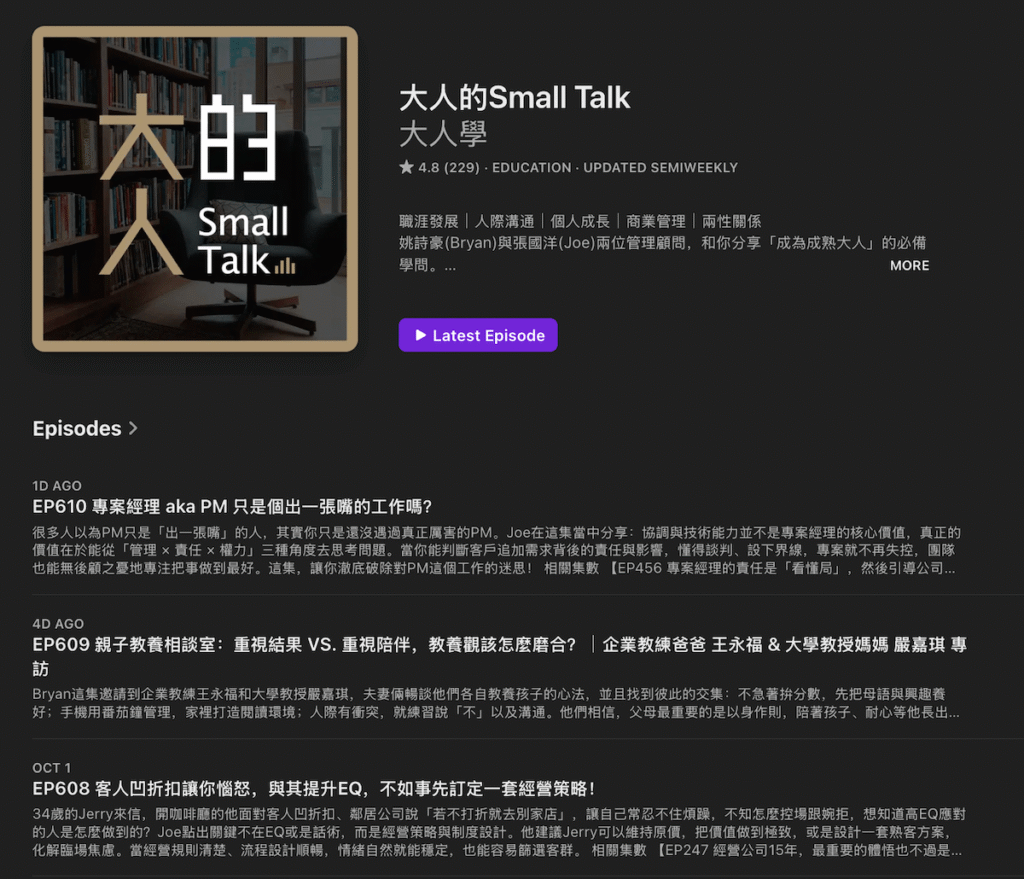Expand description with MORE link
The width and height of the screenshot is (1024, 879).
[909, 265]
